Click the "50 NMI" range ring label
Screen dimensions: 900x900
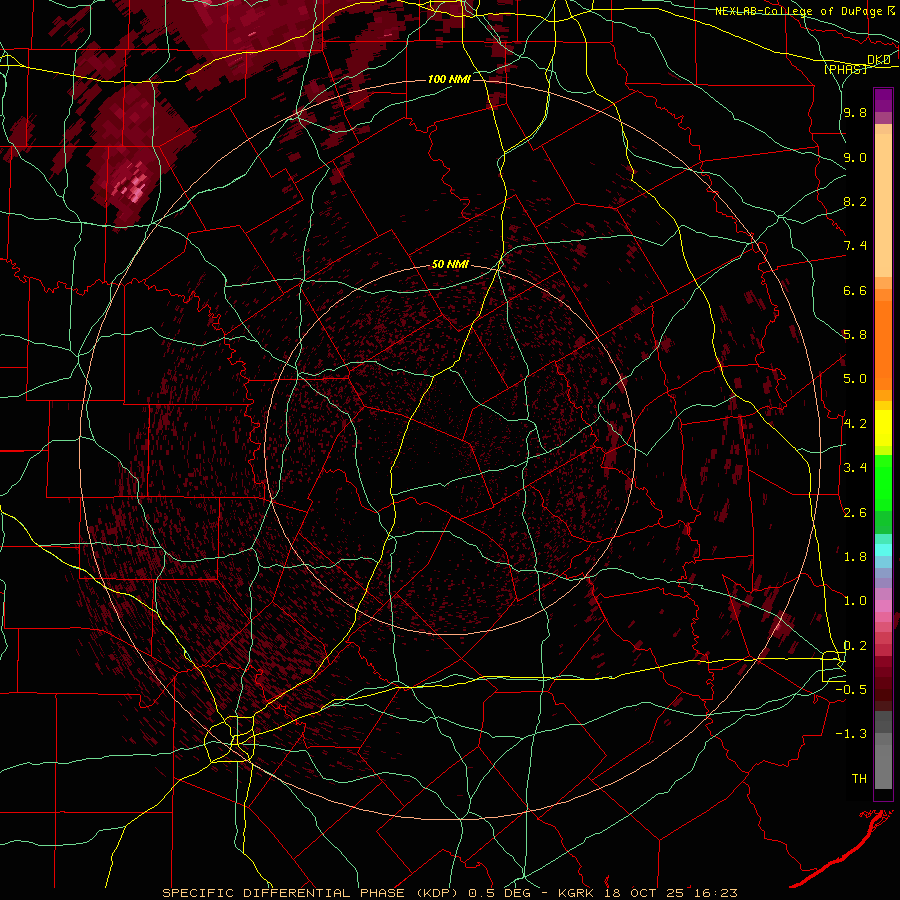pos(450,265)
